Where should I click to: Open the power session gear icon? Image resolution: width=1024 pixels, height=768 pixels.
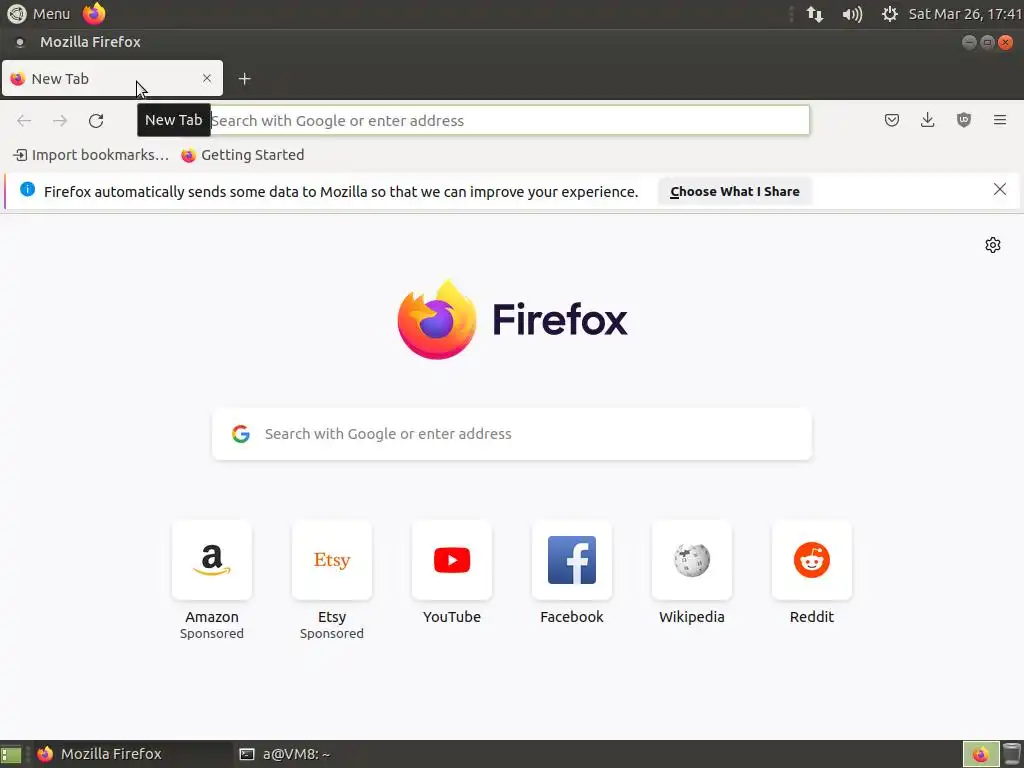pos(889,14)
